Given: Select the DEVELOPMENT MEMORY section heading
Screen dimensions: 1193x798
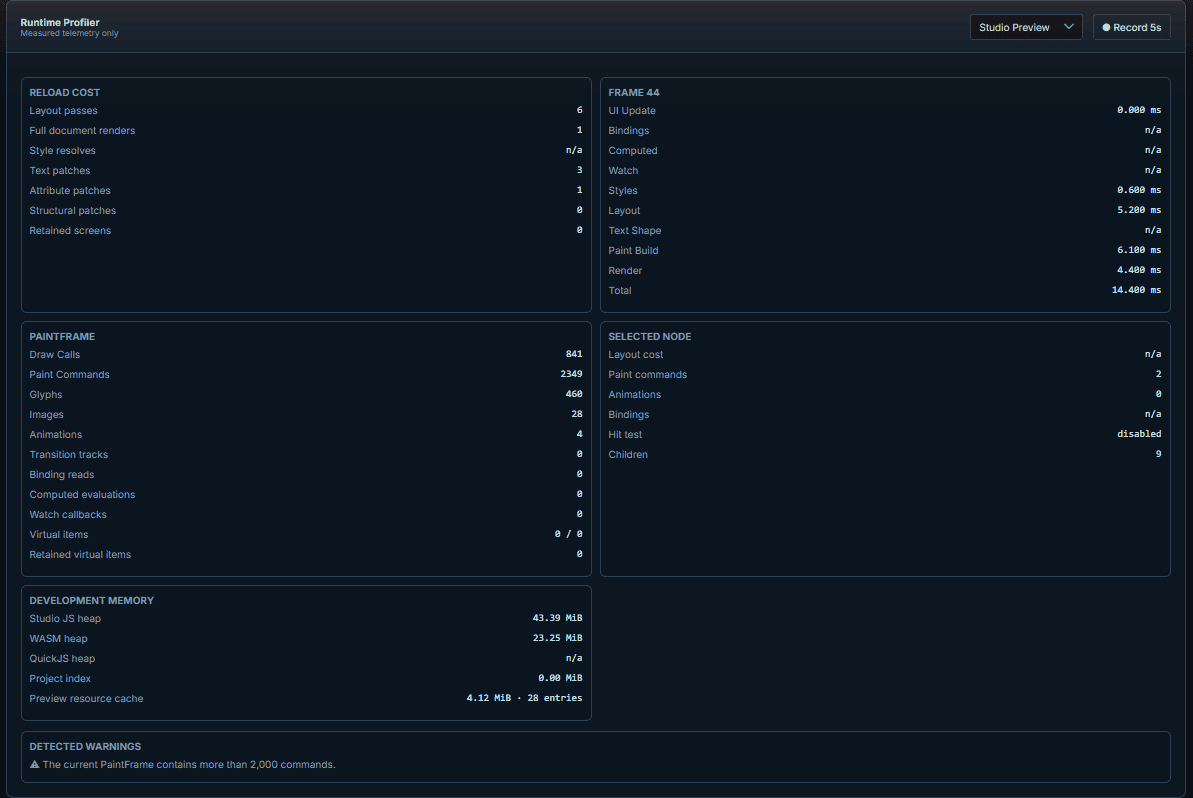Looking at the screenshot, I should pyautogui.click(x=91, y=600).
